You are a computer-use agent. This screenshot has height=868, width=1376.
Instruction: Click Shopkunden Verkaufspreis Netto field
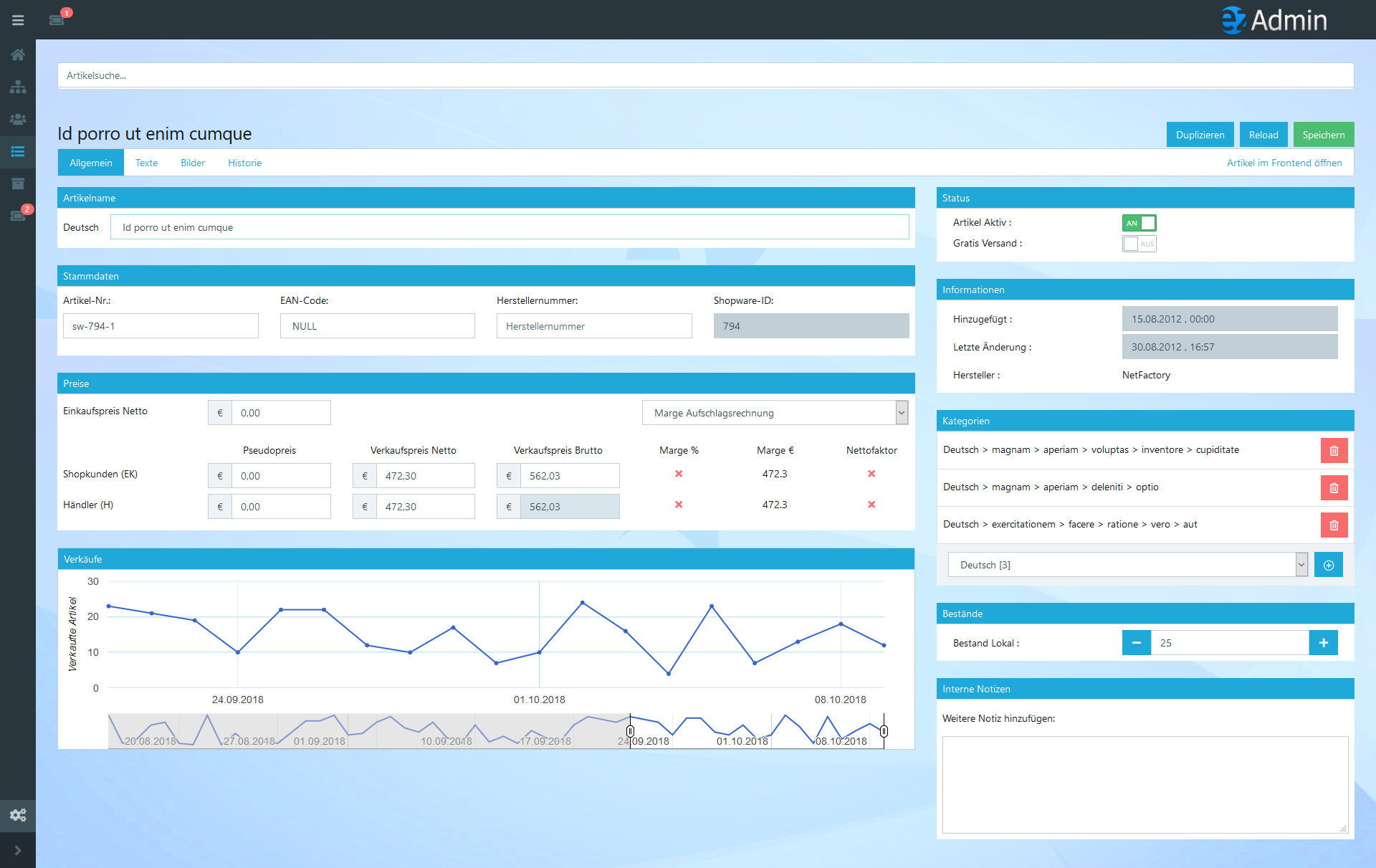pos(425,476)
